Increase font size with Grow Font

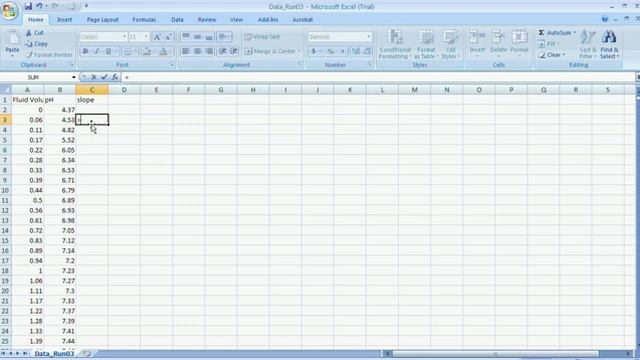[157, 37]
